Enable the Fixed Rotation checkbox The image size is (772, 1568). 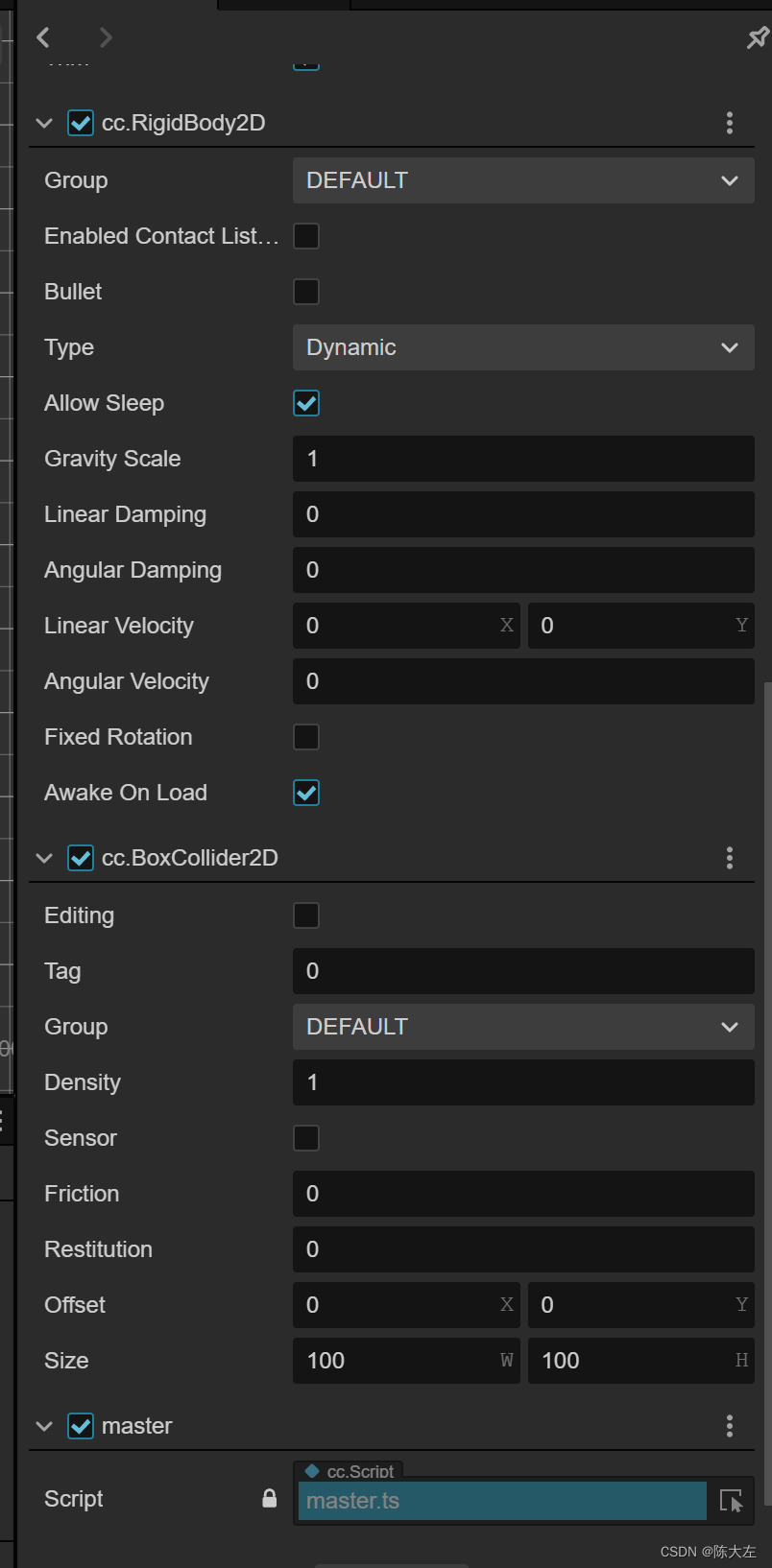click(306, 737)
